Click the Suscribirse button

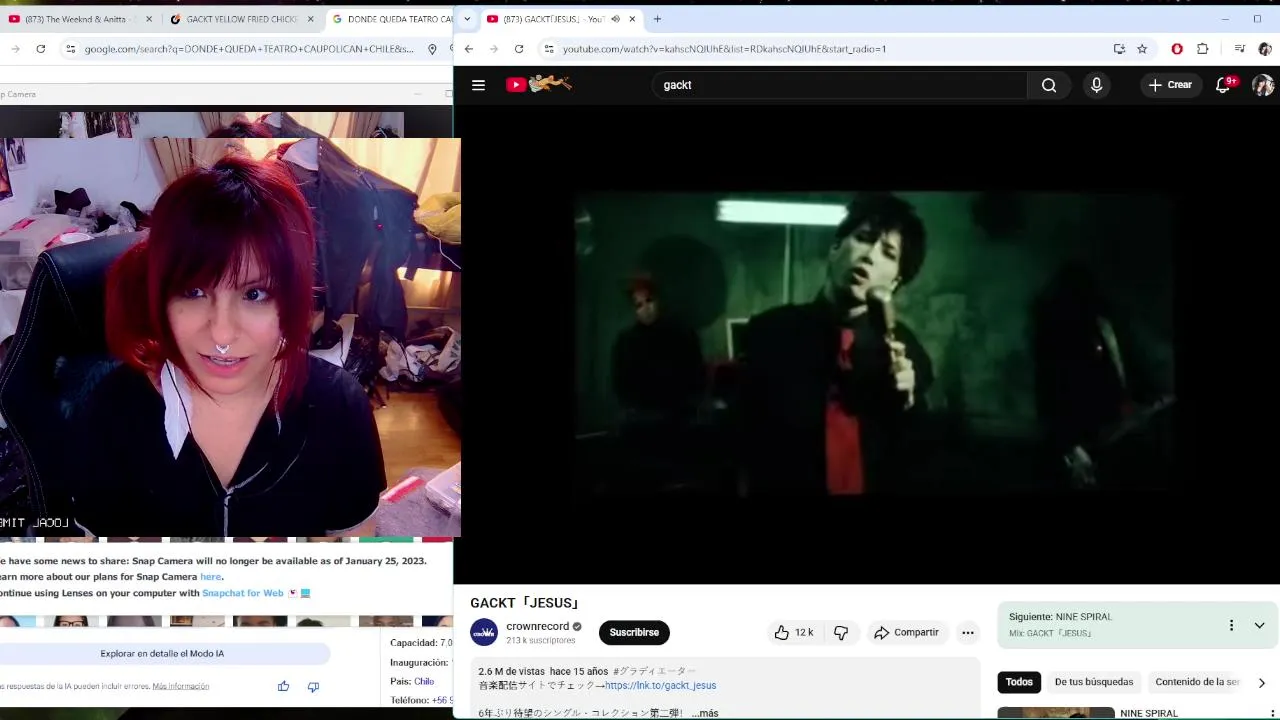coord(634,632)
